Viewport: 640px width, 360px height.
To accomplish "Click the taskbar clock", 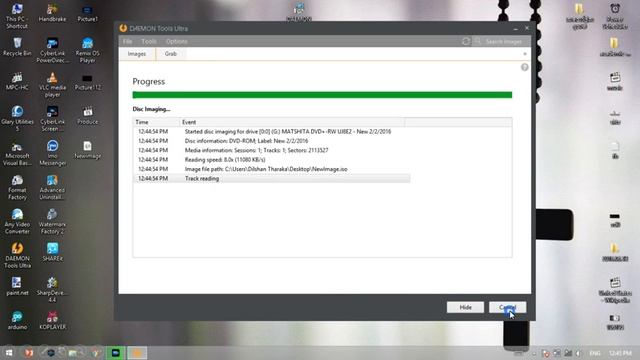I will 620,353.
